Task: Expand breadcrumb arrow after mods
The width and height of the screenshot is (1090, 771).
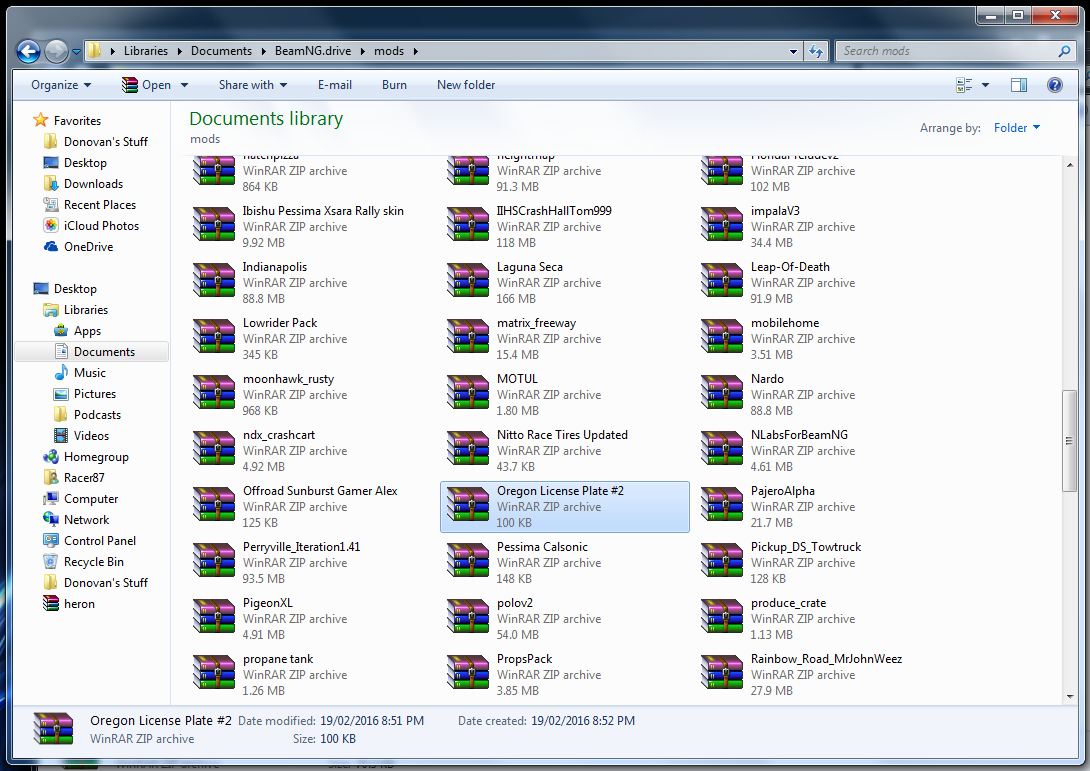Action: (x=416, y=51)
